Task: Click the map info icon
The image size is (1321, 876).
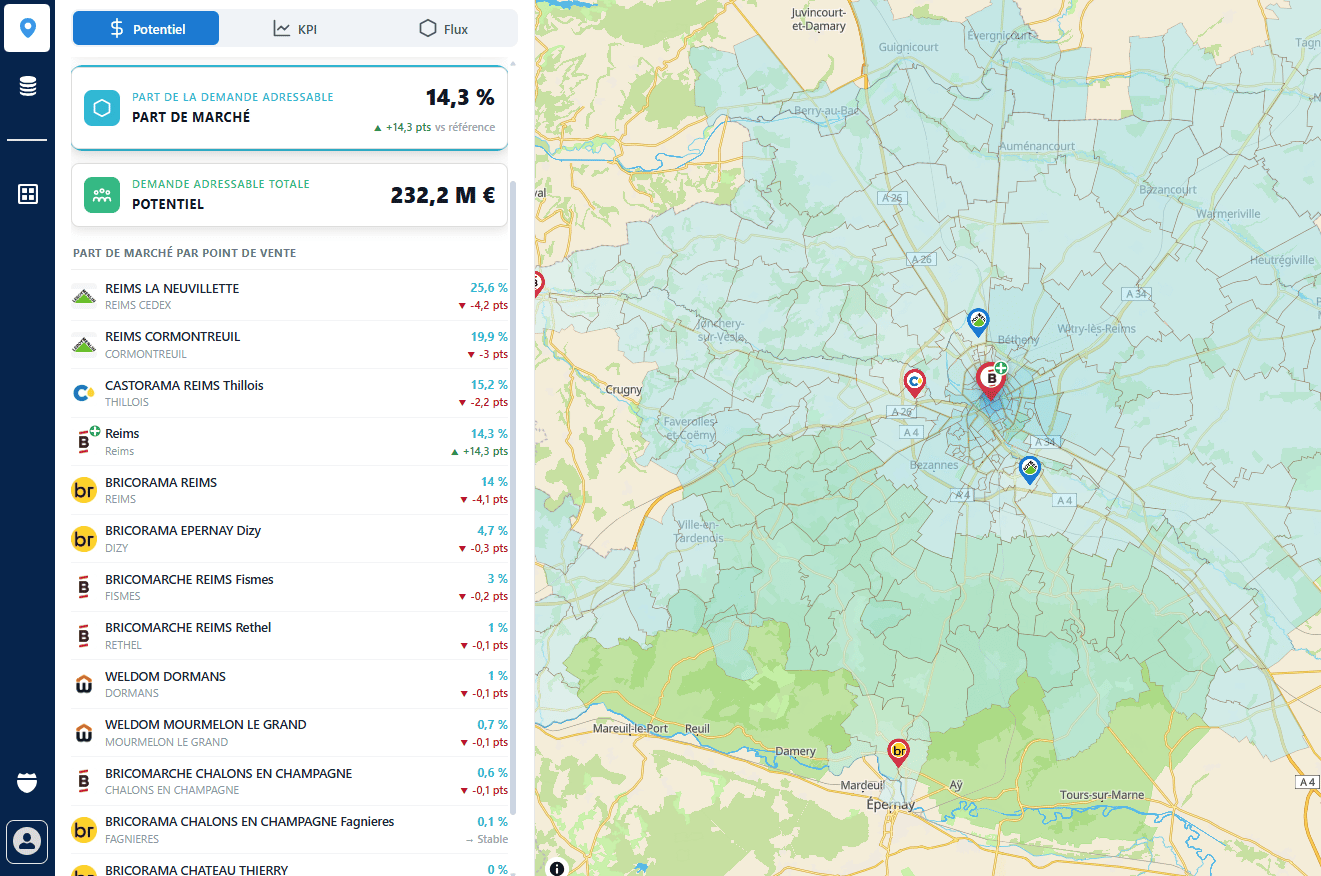Action: tap(557, 867)
